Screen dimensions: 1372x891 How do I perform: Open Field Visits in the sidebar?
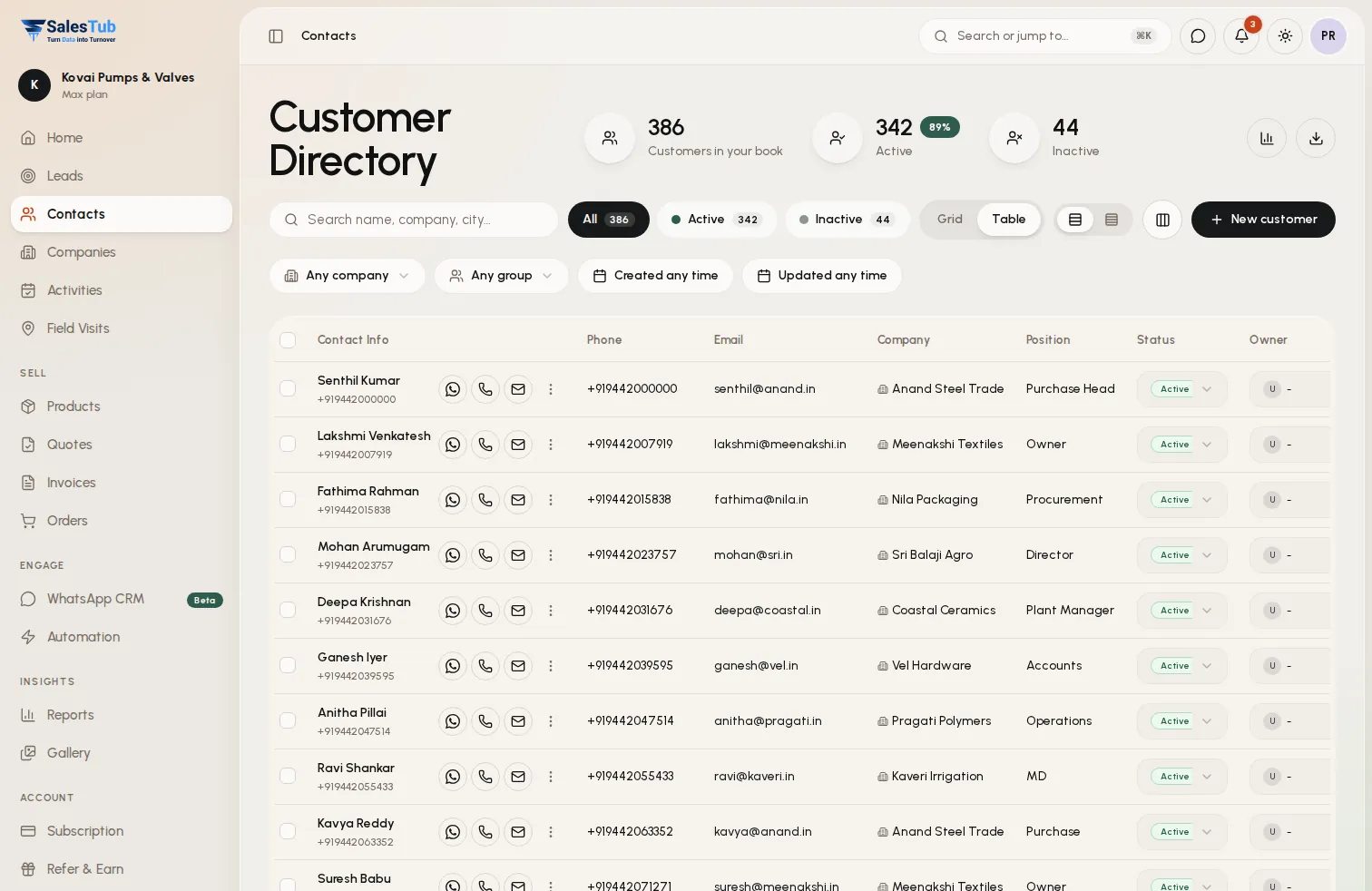click(122, 328)
